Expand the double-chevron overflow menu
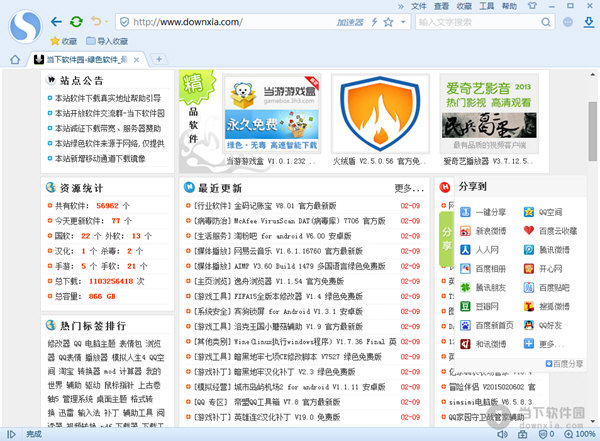The image size is (600, 441). [401, 6]
